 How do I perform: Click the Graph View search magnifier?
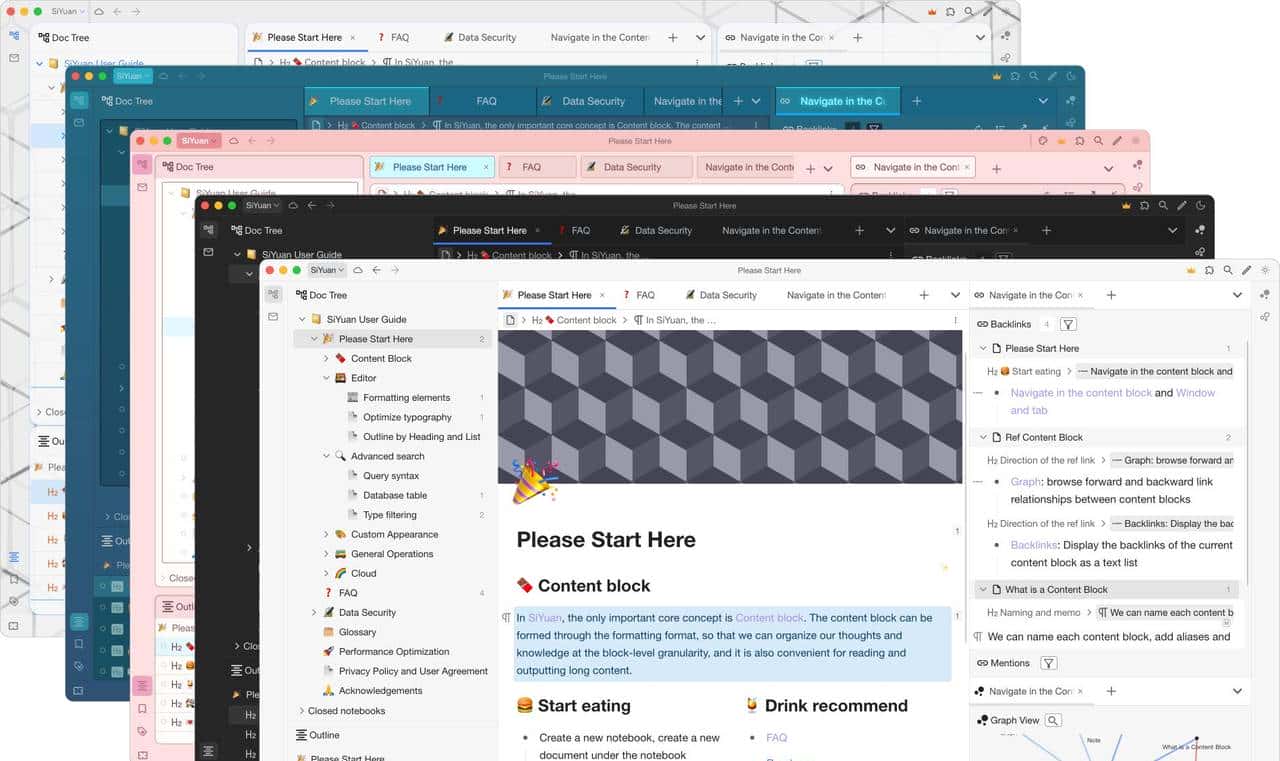[1053, 720]
